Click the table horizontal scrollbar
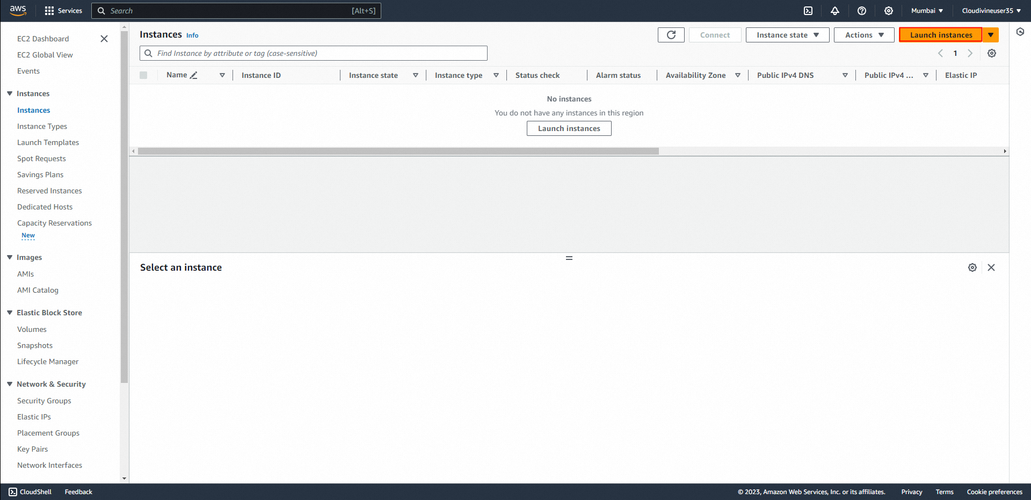Image resolution: width=1031 pixels, height=500 pixels. click(x=398, y=151)
